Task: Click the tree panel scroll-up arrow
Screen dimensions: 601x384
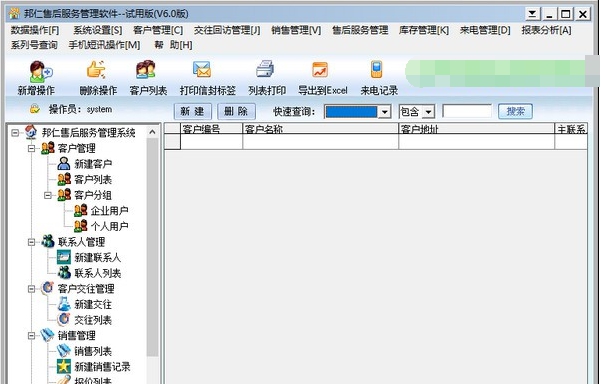Action: (153, 132)
